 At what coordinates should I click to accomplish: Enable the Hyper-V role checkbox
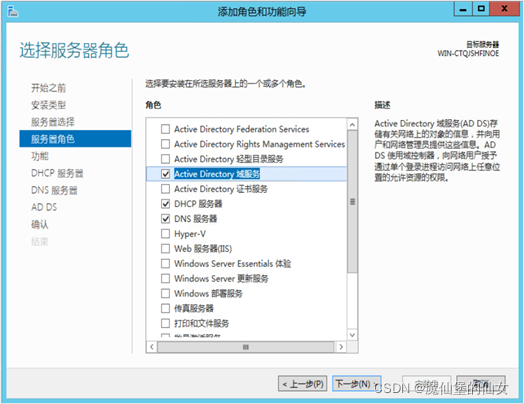[165, 234]
